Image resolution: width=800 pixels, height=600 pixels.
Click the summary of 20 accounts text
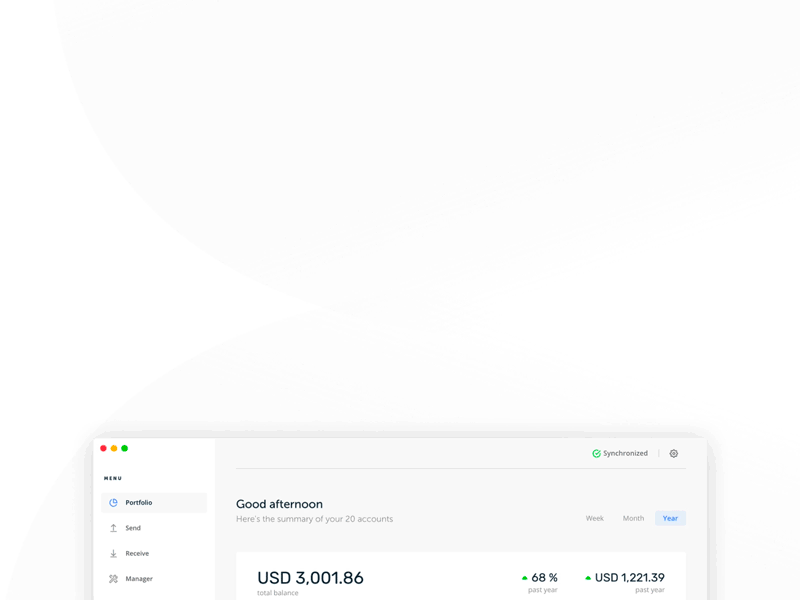click(314, 519)
